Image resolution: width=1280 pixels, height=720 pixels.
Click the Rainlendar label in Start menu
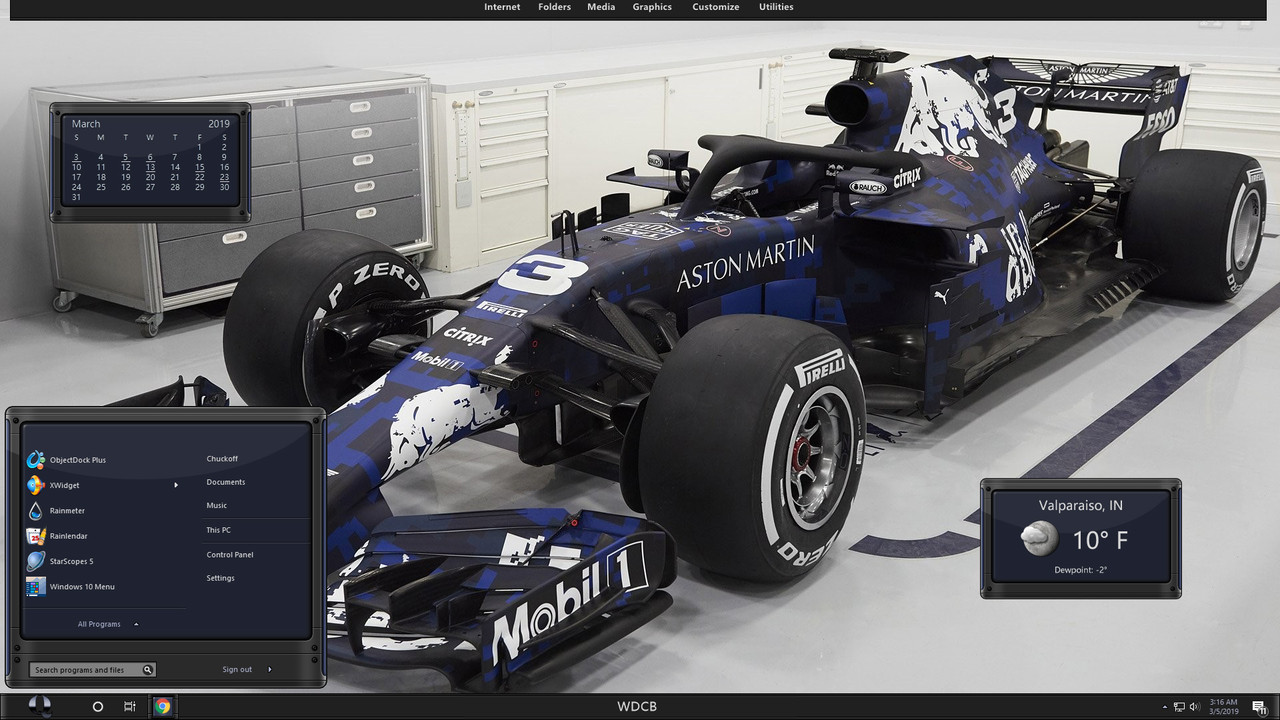[69, 536]
